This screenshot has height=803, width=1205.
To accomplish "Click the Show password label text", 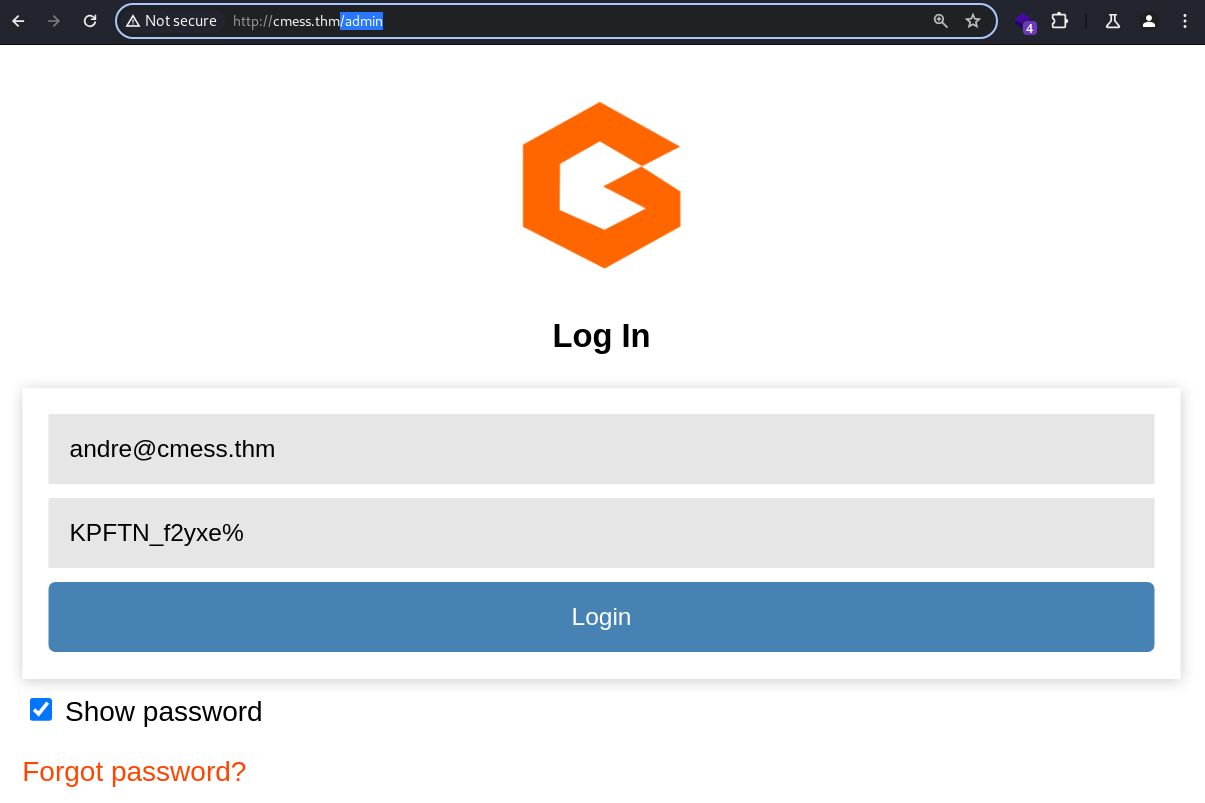I will [164, 712].
